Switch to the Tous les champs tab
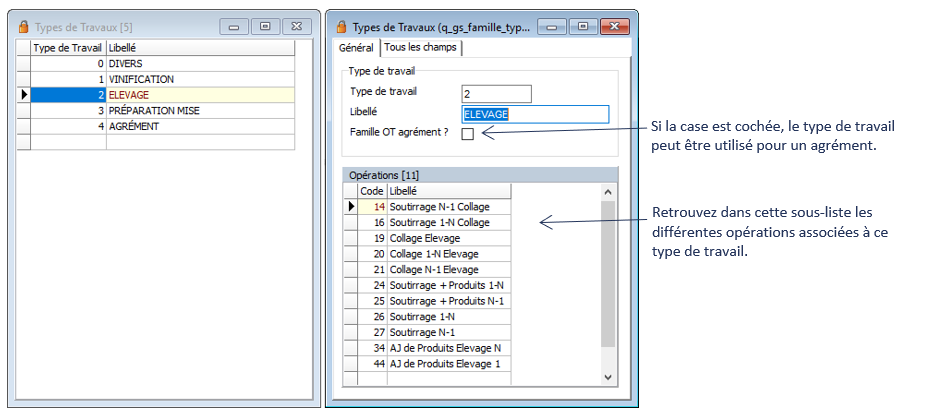Screen dimensions: 932x412 click(419, 47)
